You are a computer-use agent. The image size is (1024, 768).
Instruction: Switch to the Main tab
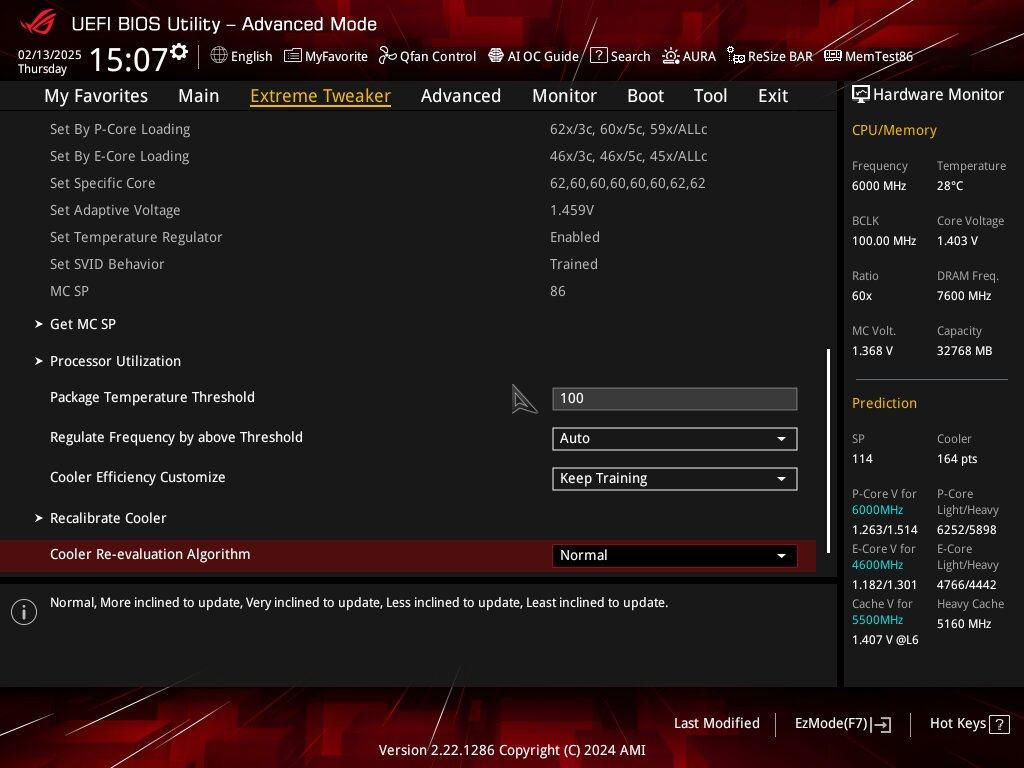coord(199,96)
